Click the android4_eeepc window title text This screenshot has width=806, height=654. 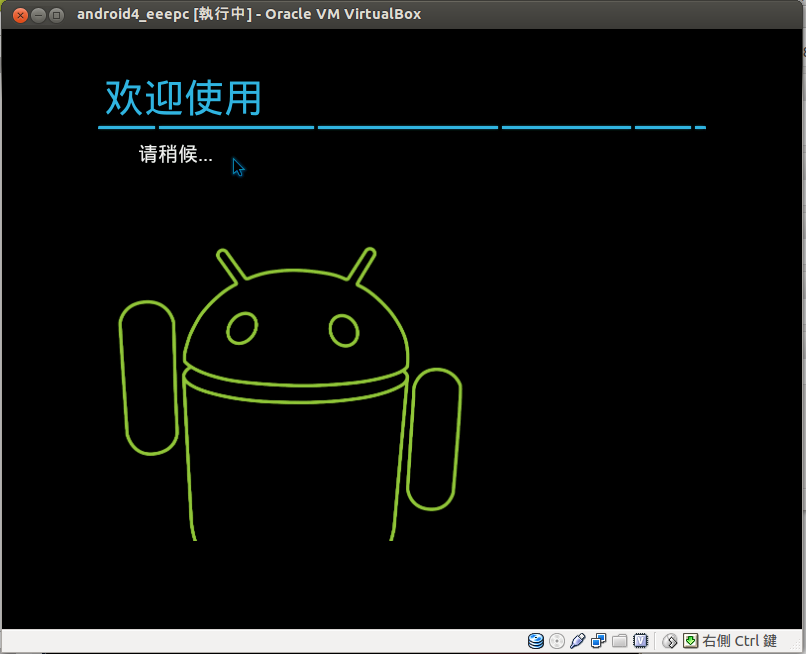[249, 14]
